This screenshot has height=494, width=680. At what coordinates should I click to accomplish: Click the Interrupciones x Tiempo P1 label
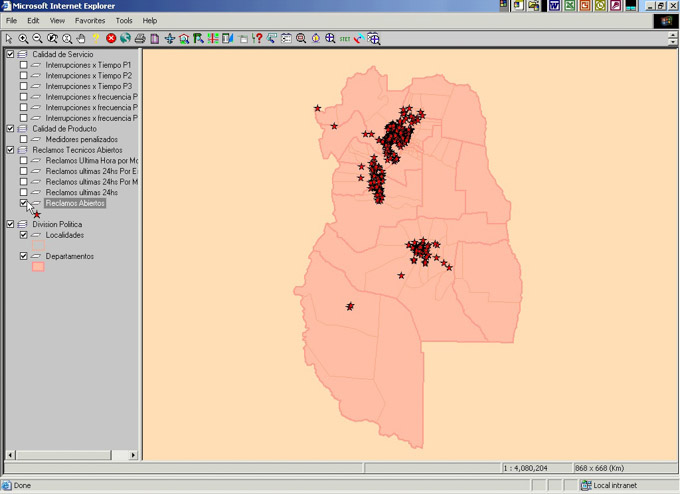(x=88, y=65)
